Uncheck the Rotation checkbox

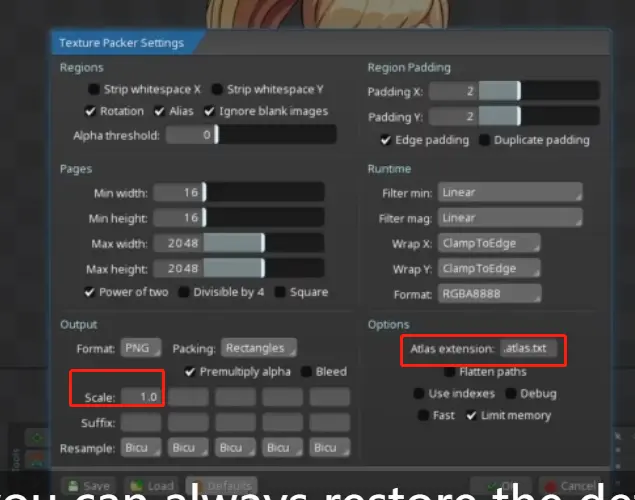(90, 111)
